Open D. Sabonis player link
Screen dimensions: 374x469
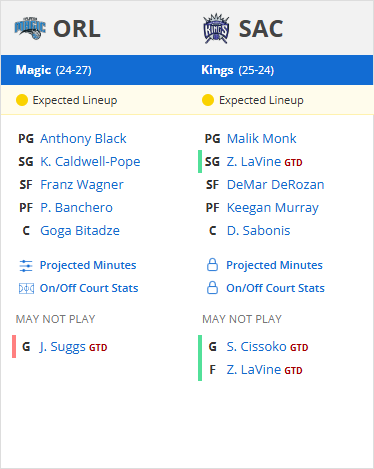[x=259, y=231]
